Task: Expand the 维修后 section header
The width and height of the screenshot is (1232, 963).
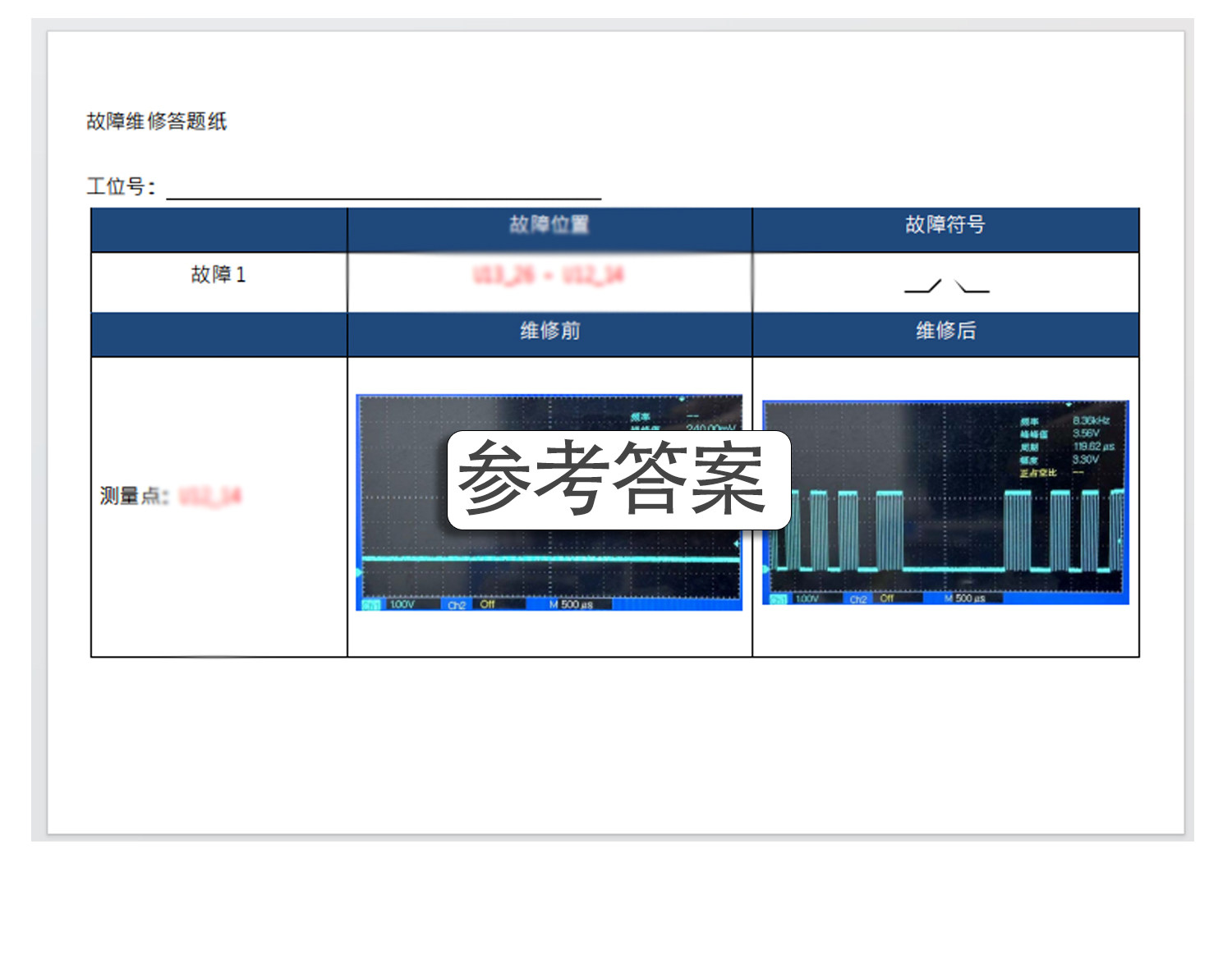Action: pyautogui.click(x=945, y=333)
